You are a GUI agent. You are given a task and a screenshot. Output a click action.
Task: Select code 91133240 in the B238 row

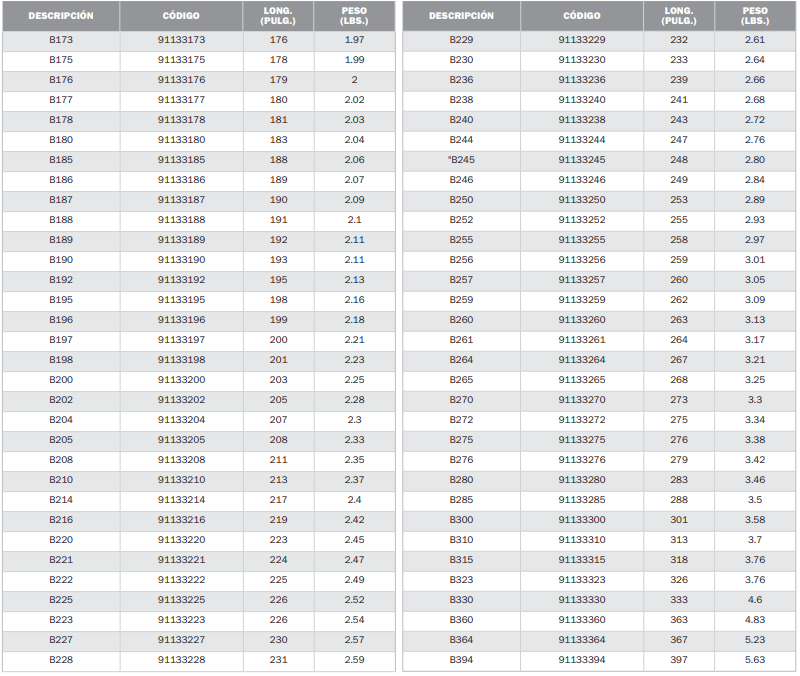click(x=582, y=99)
